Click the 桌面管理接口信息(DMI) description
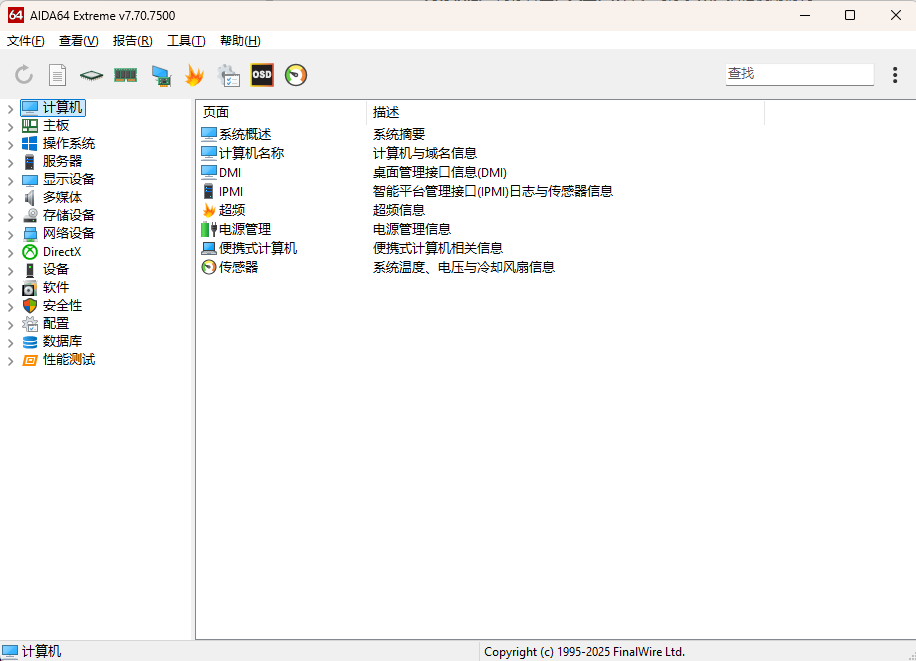This screenshot has height=661, width=916. click(440, 172)
